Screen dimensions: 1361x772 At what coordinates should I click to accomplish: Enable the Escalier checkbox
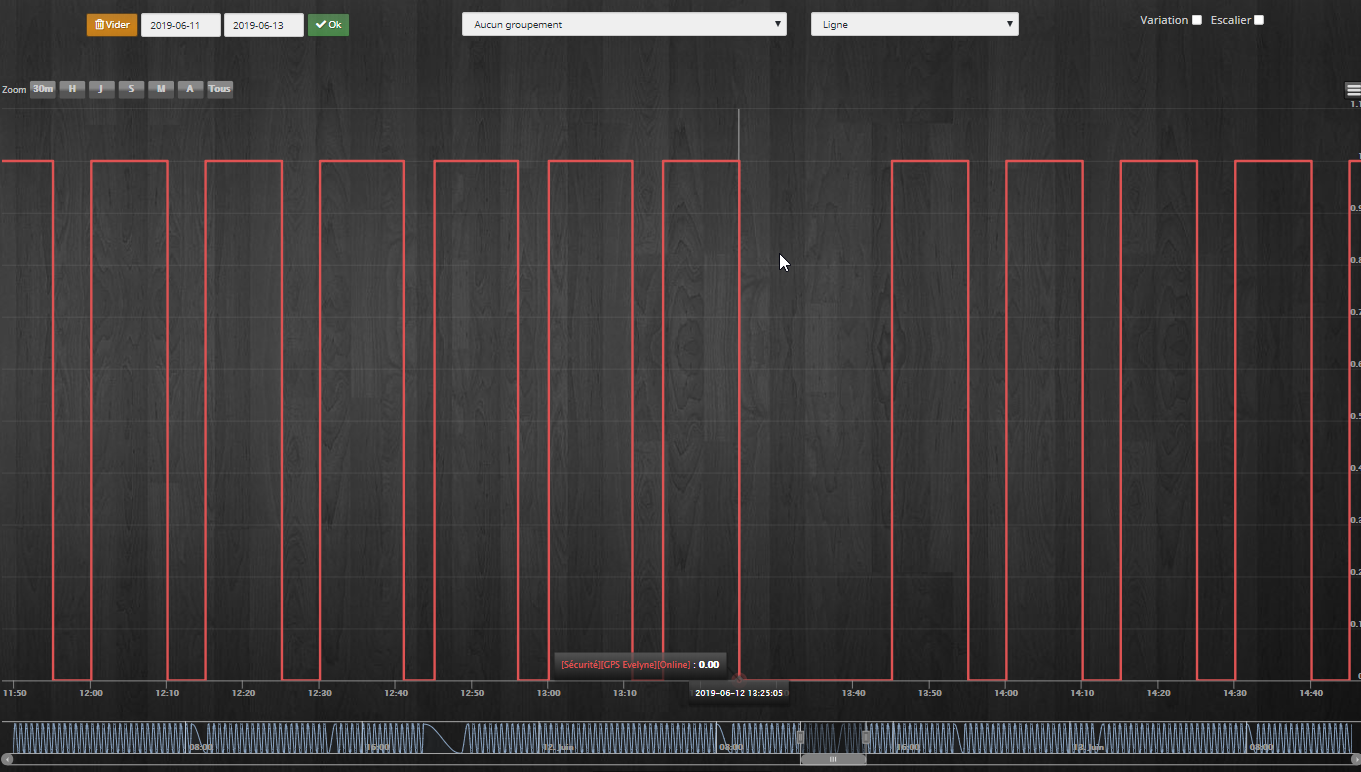1259,20
